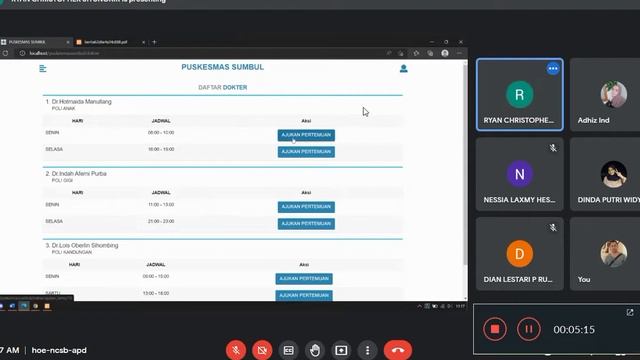The width and height of the screenshot is (640, 360).
Task: Click the localhost address bar
Action: coord(200,53)
